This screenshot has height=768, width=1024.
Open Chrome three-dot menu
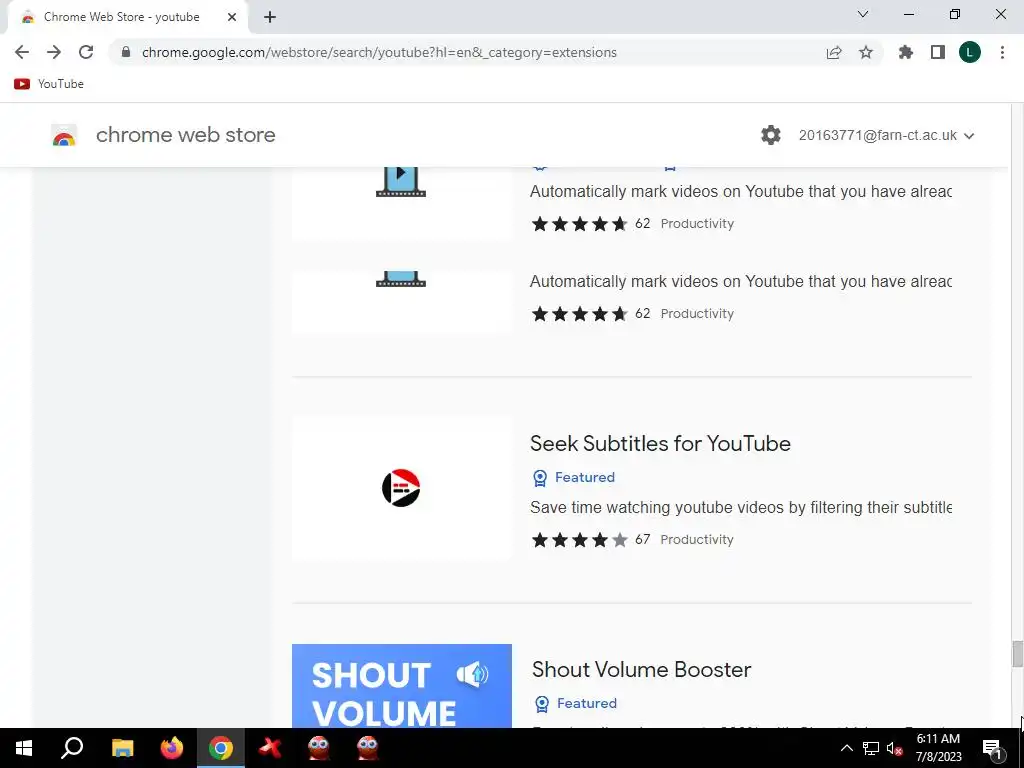[1002, 52]
